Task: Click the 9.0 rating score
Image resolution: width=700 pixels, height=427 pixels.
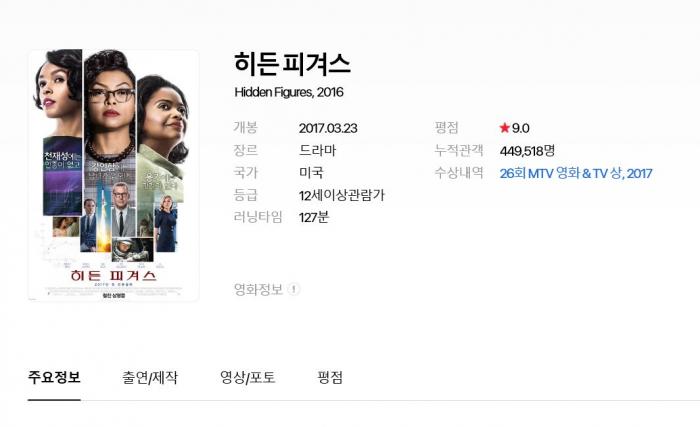Action: point(521,129)
